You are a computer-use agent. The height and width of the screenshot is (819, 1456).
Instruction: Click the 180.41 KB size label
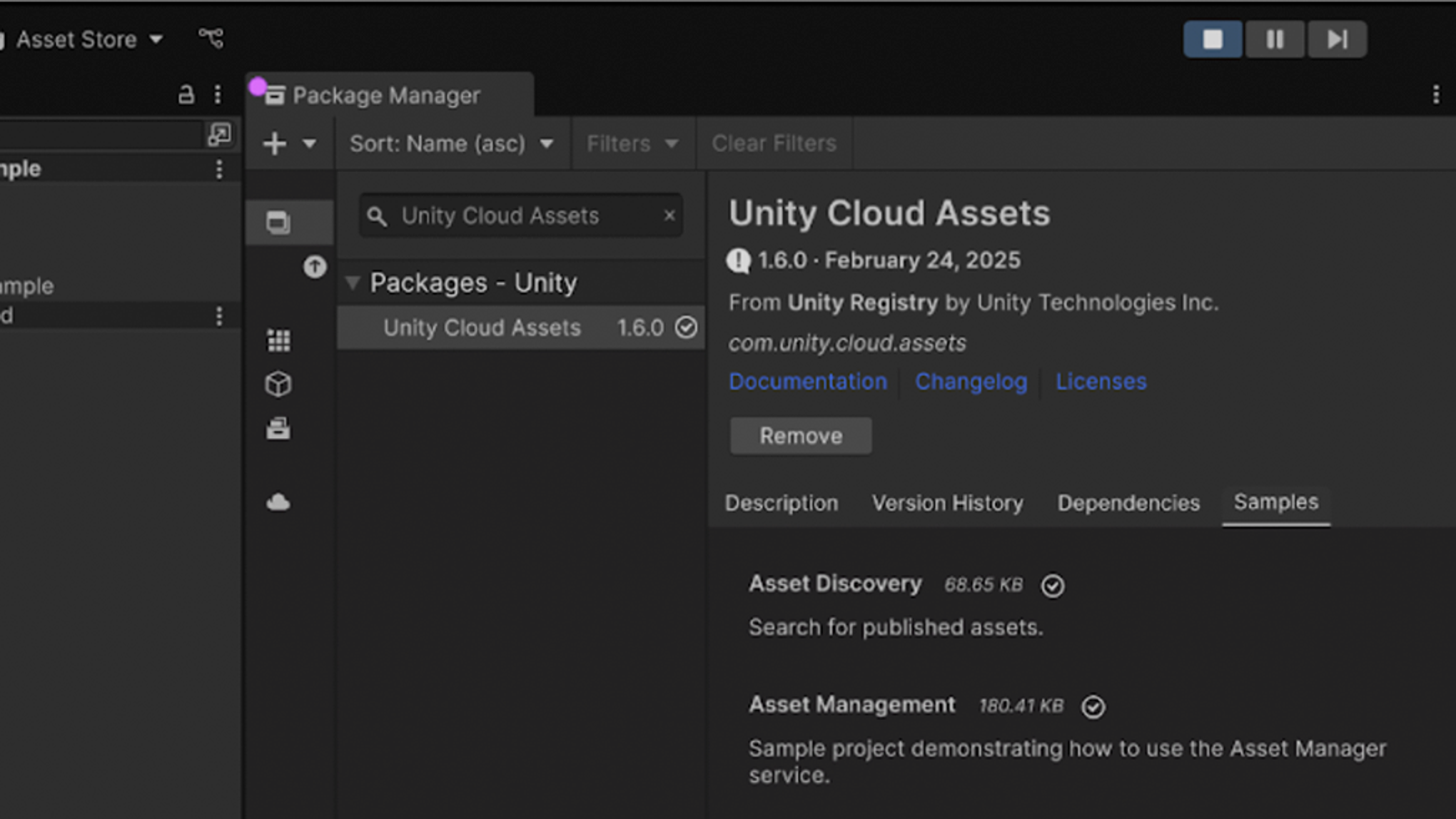pos(1021,706)
